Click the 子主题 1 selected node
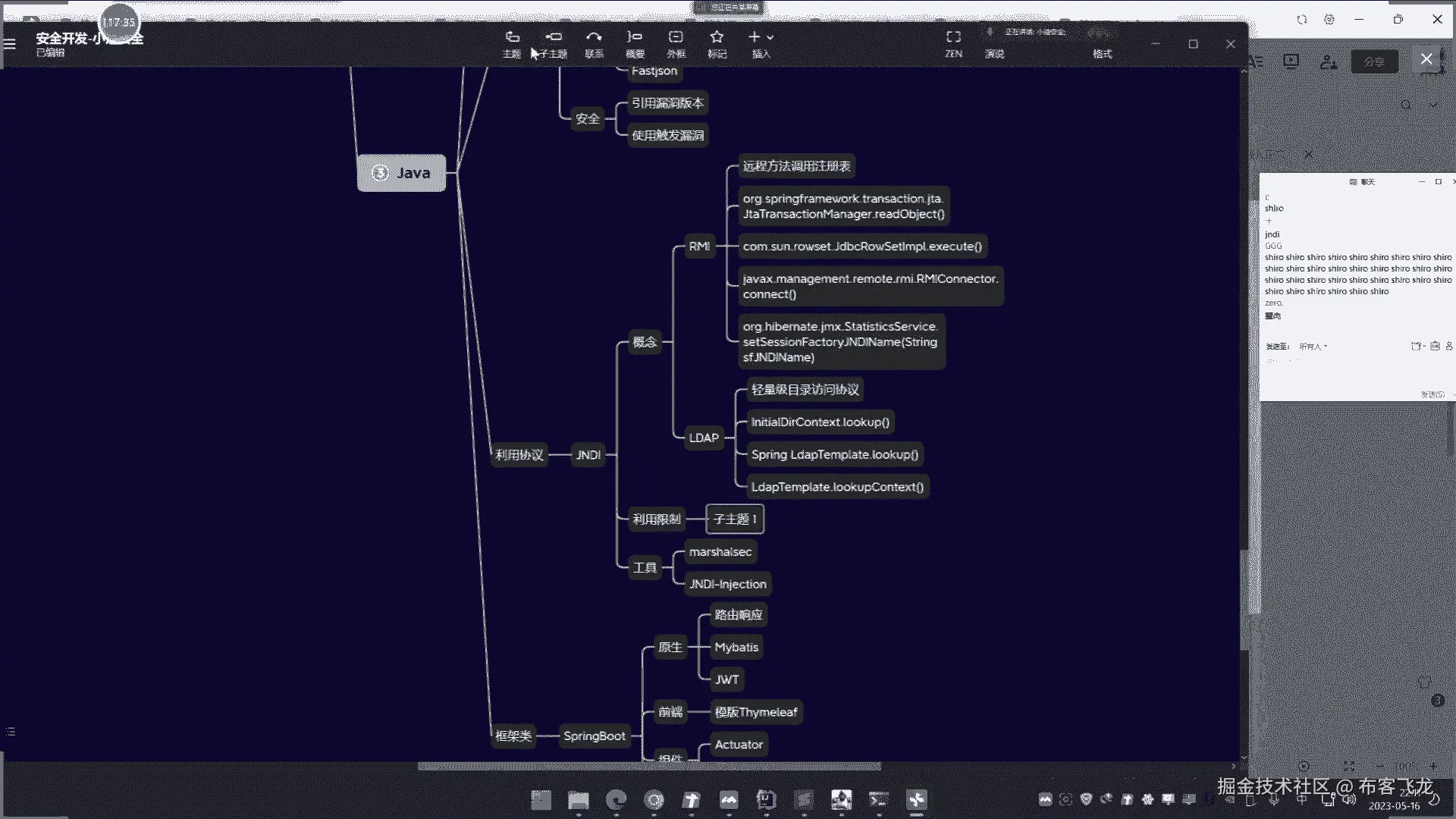 tap(734, 519)
